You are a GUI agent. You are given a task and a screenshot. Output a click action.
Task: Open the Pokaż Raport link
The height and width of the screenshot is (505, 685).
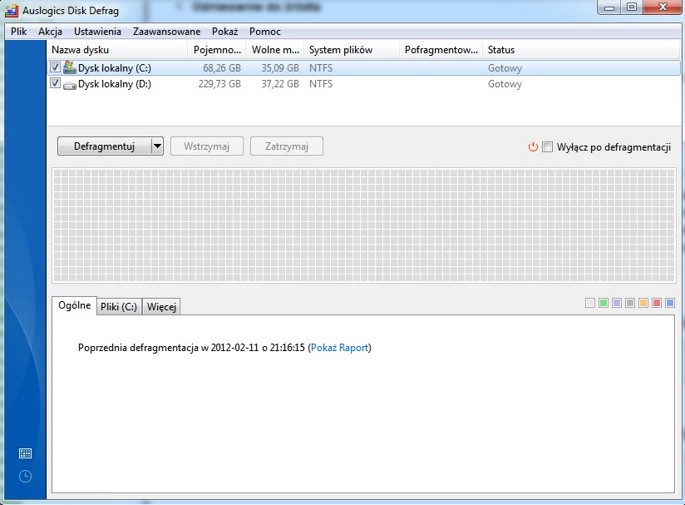pos(339,348)
